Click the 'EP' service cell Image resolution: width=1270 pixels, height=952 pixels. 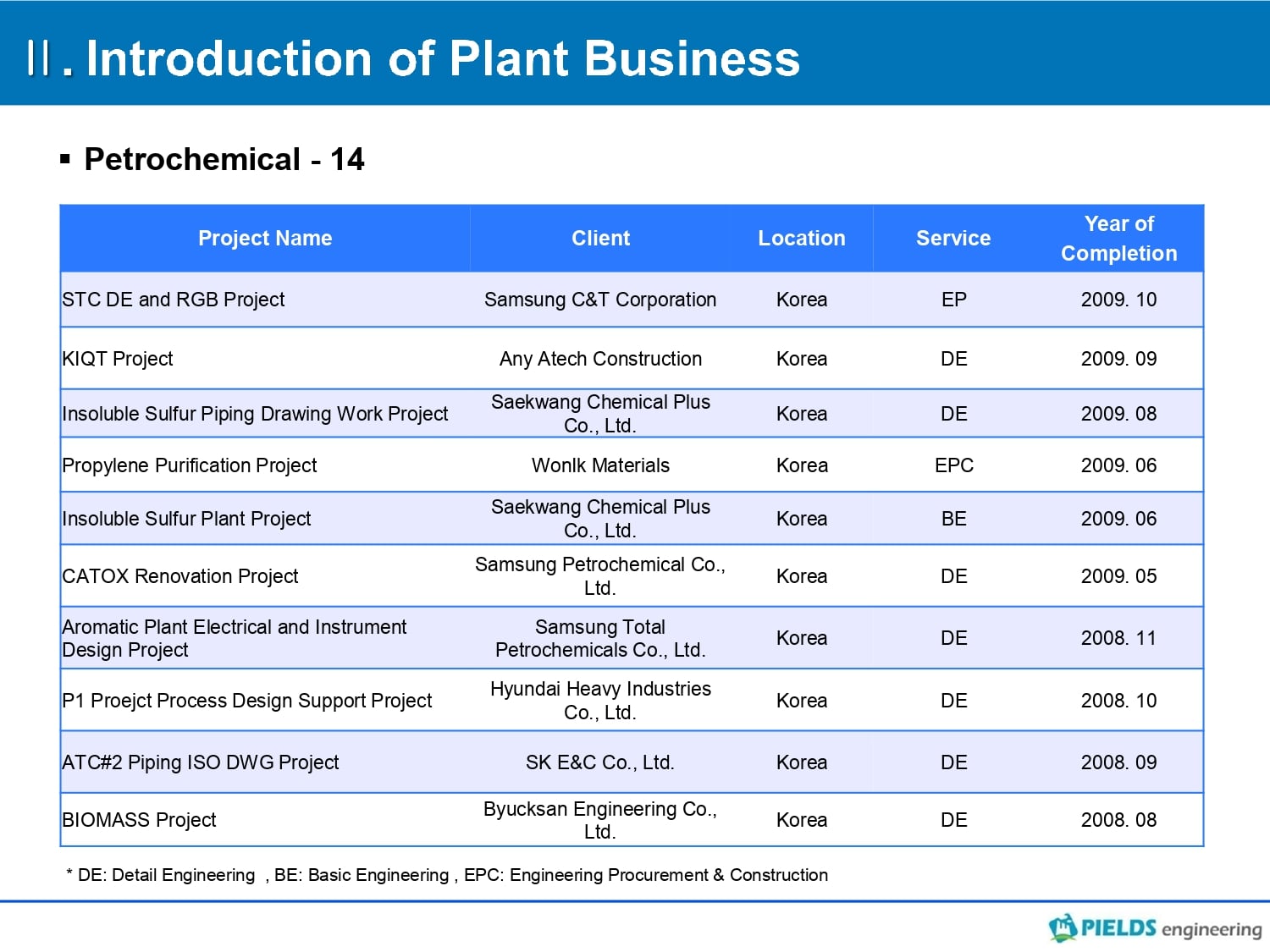click(954, 300)
